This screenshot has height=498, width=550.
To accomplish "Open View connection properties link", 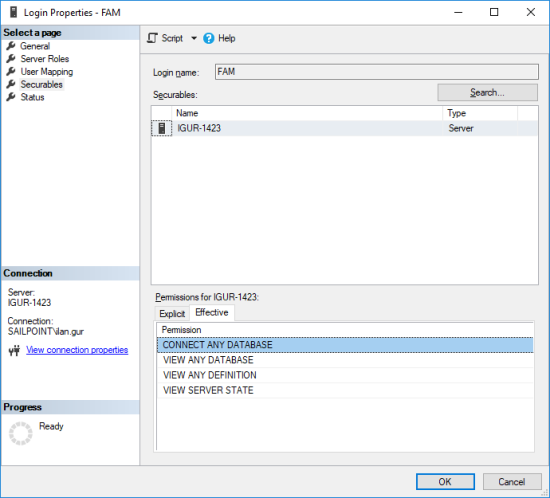I will click(77, 350).
